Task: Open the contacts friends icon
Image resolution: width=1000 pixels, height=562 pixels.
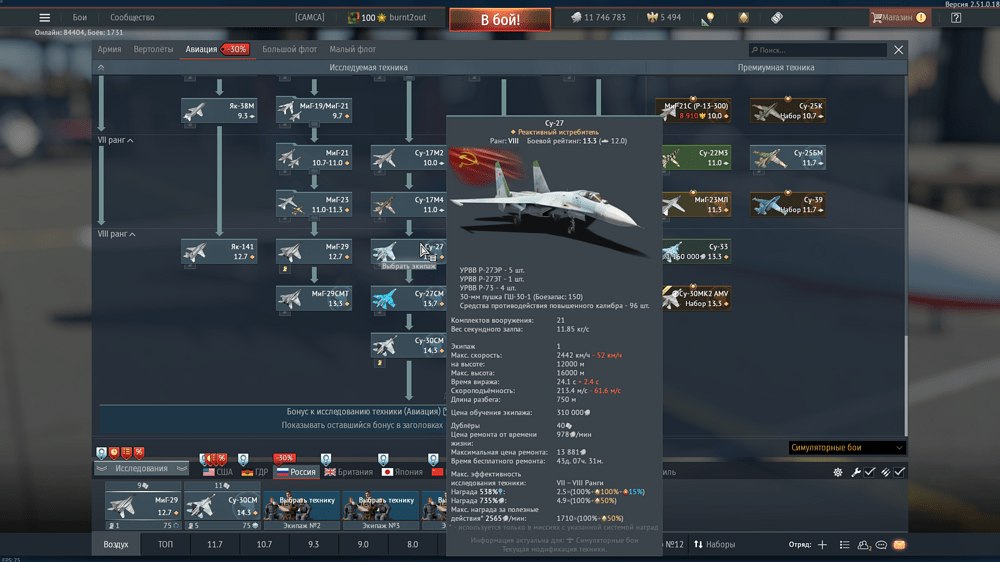Action: [x=863, y=545]
